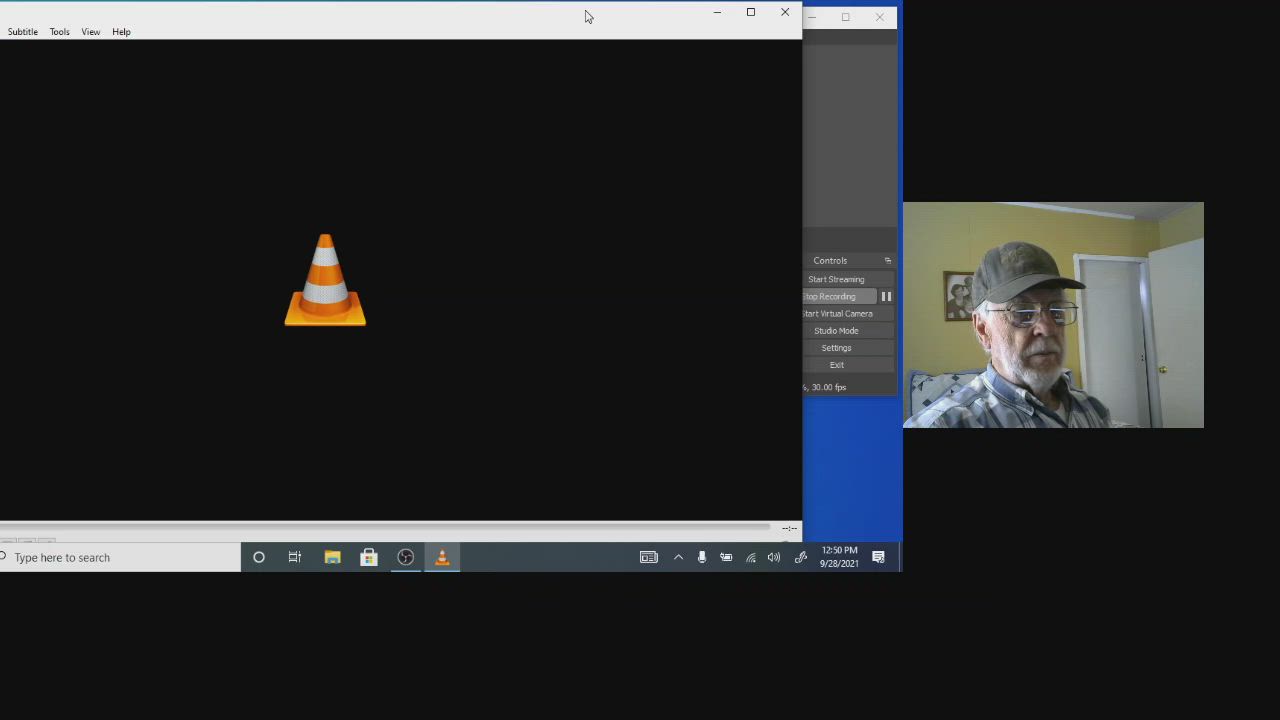The width and height of the screenshot is (1280, 720).
Task: Switch to OBS Studio taskbar icon
Action: [405, 557]
